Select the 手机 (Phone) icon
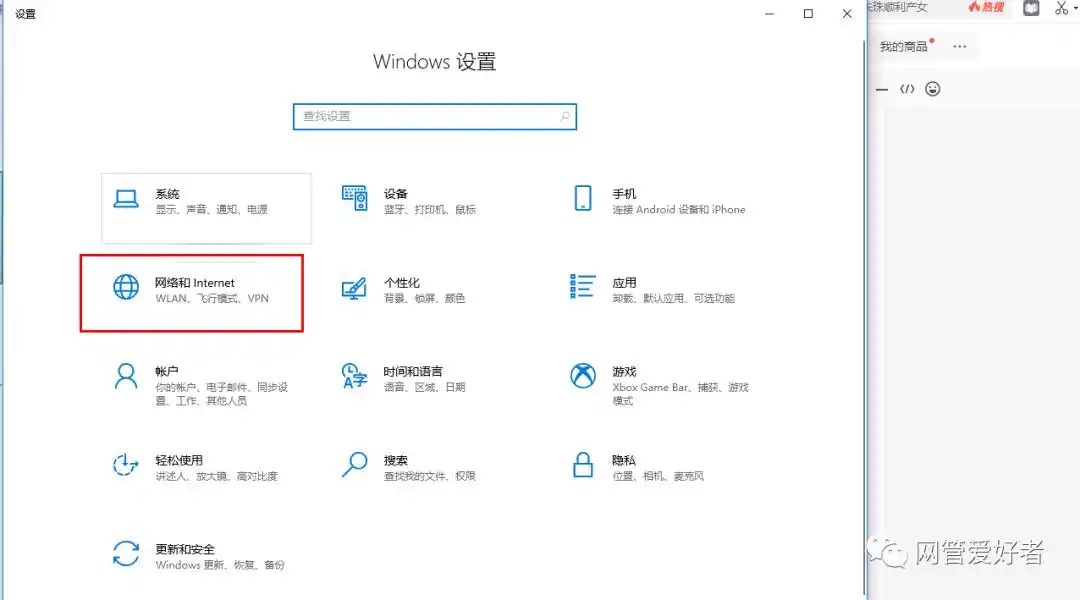 coord(582,197)
